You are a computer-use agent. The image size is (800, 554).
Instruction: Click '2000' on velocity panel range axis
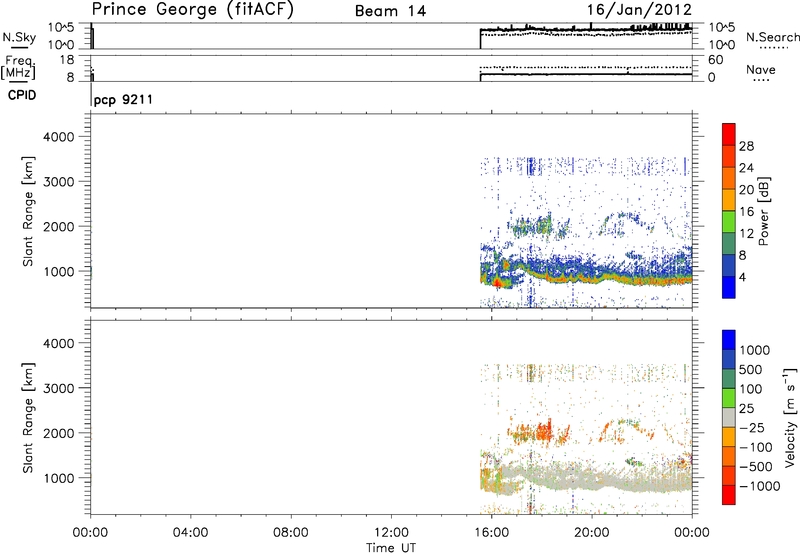point(58,433)
